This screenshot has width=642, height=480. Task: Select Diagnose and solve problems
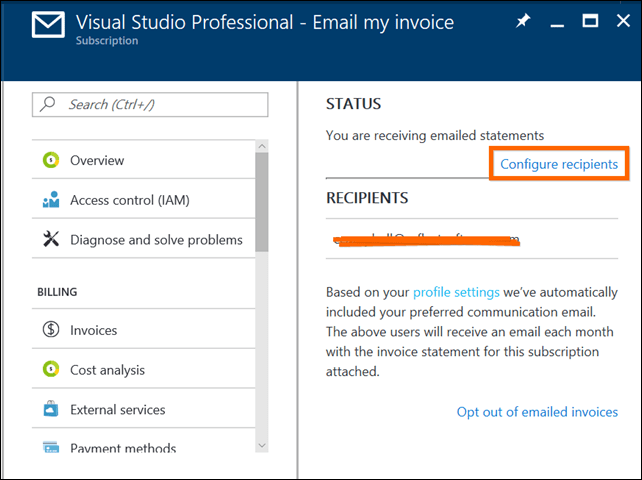(x=156, y=240)
